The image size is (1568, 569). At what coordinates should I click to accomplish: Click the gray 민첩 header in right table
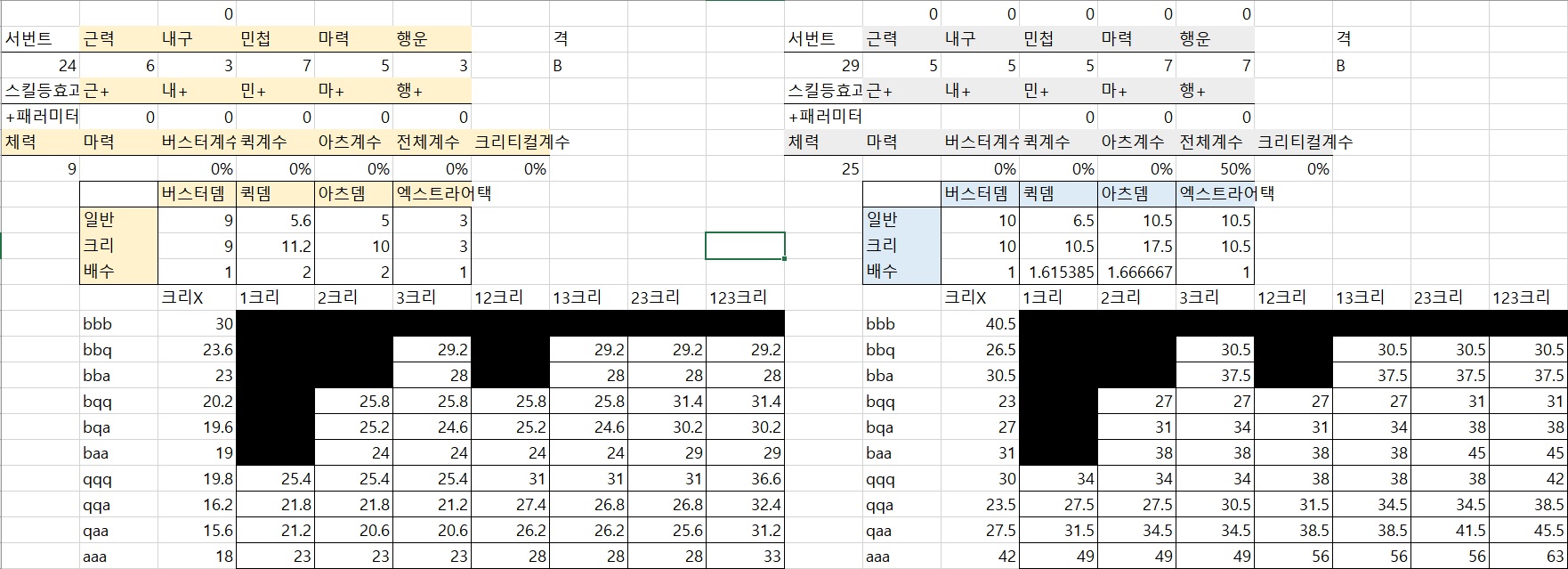click(x=1058, y=39)
